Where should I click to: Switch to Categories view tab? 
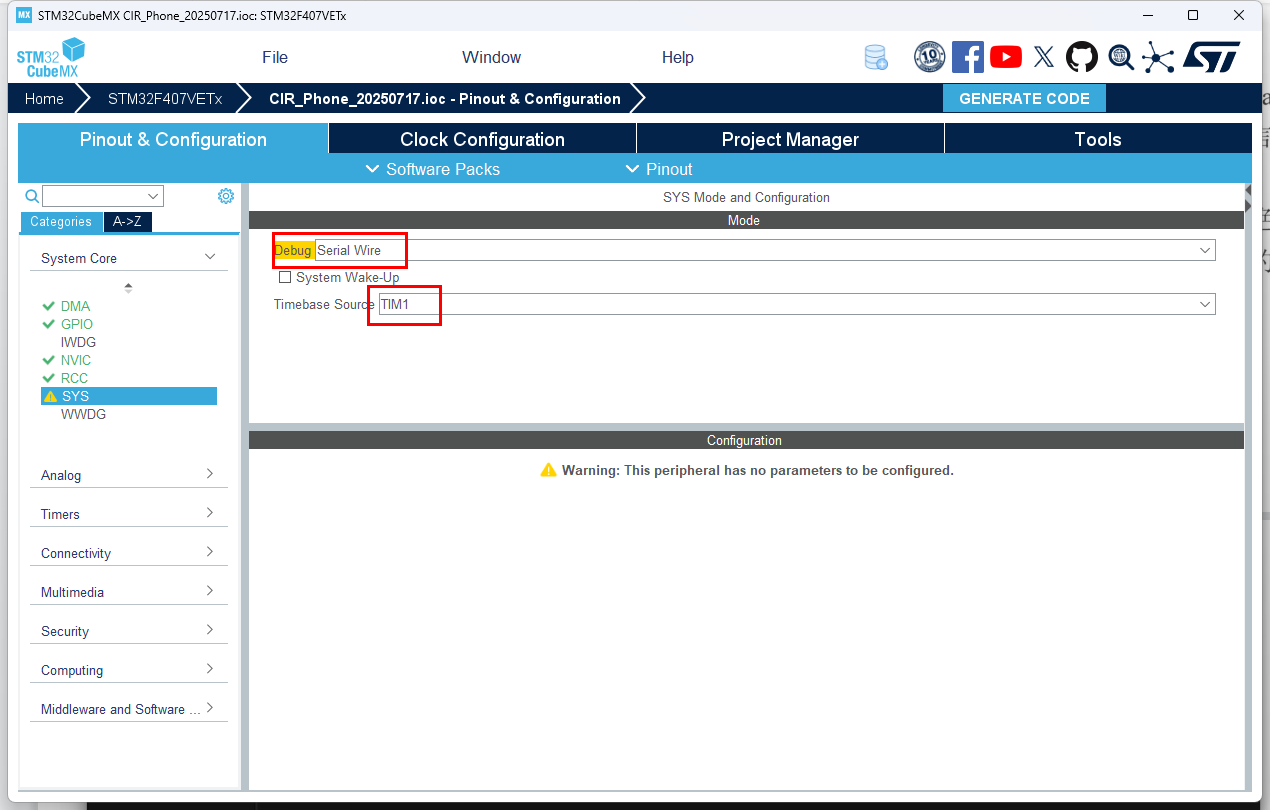(x=60, y=222)
